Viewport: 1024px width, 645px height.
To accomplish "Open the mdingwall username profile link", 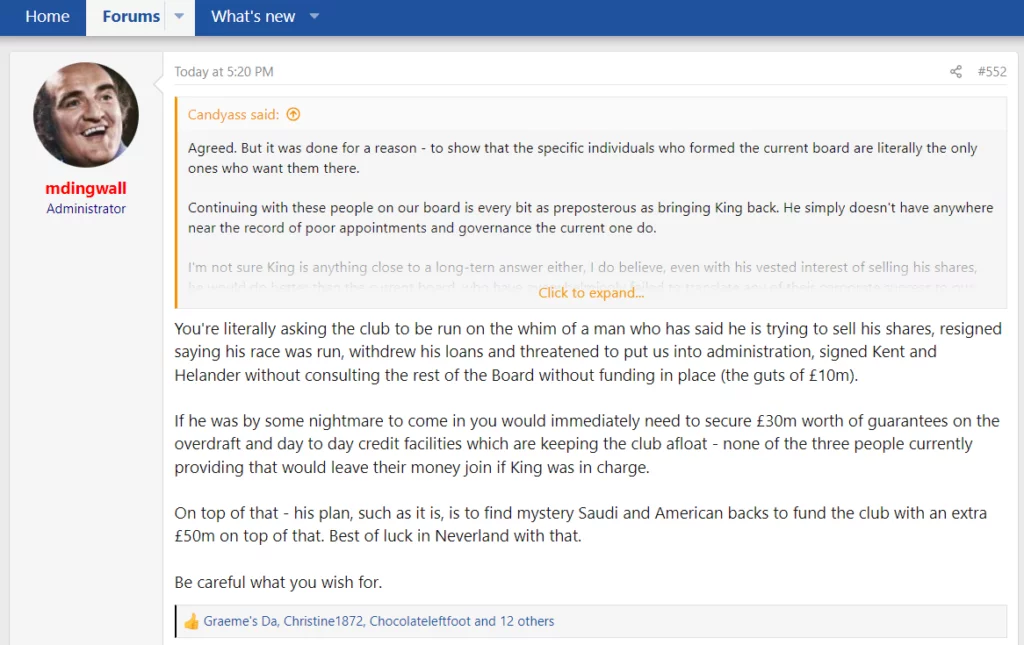I will pos(86,188).
